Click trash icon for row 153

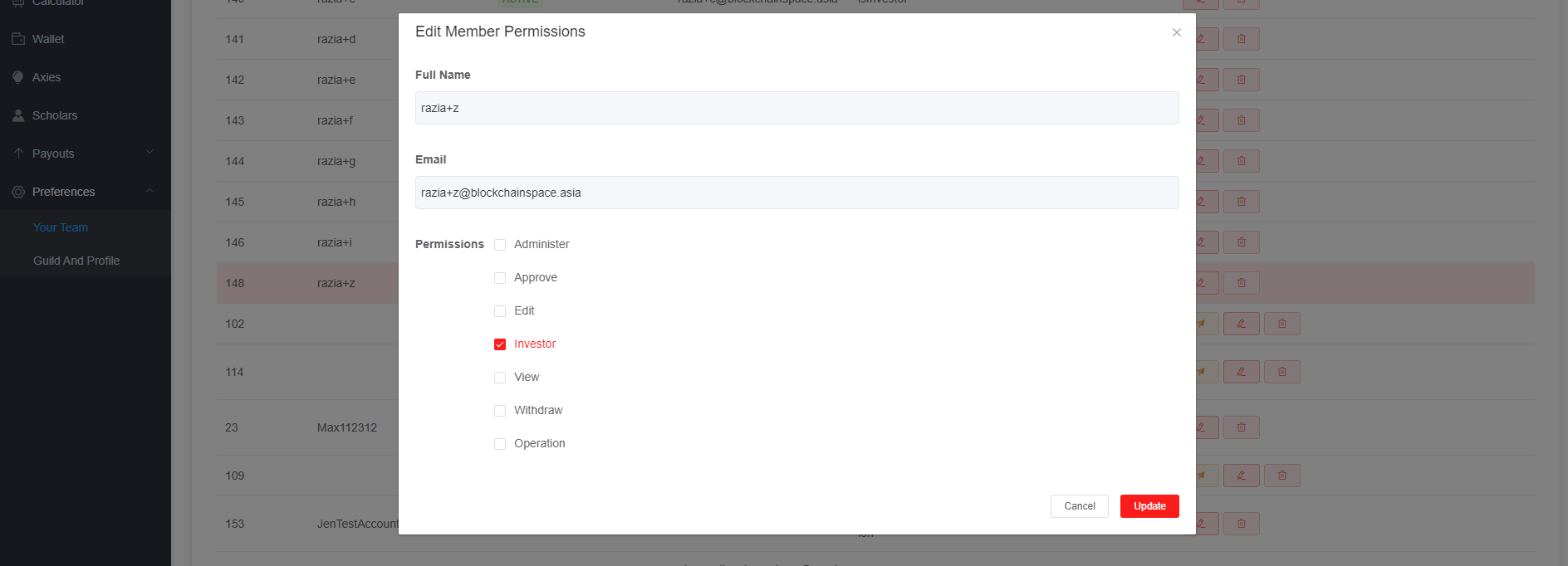(1242, 524)
